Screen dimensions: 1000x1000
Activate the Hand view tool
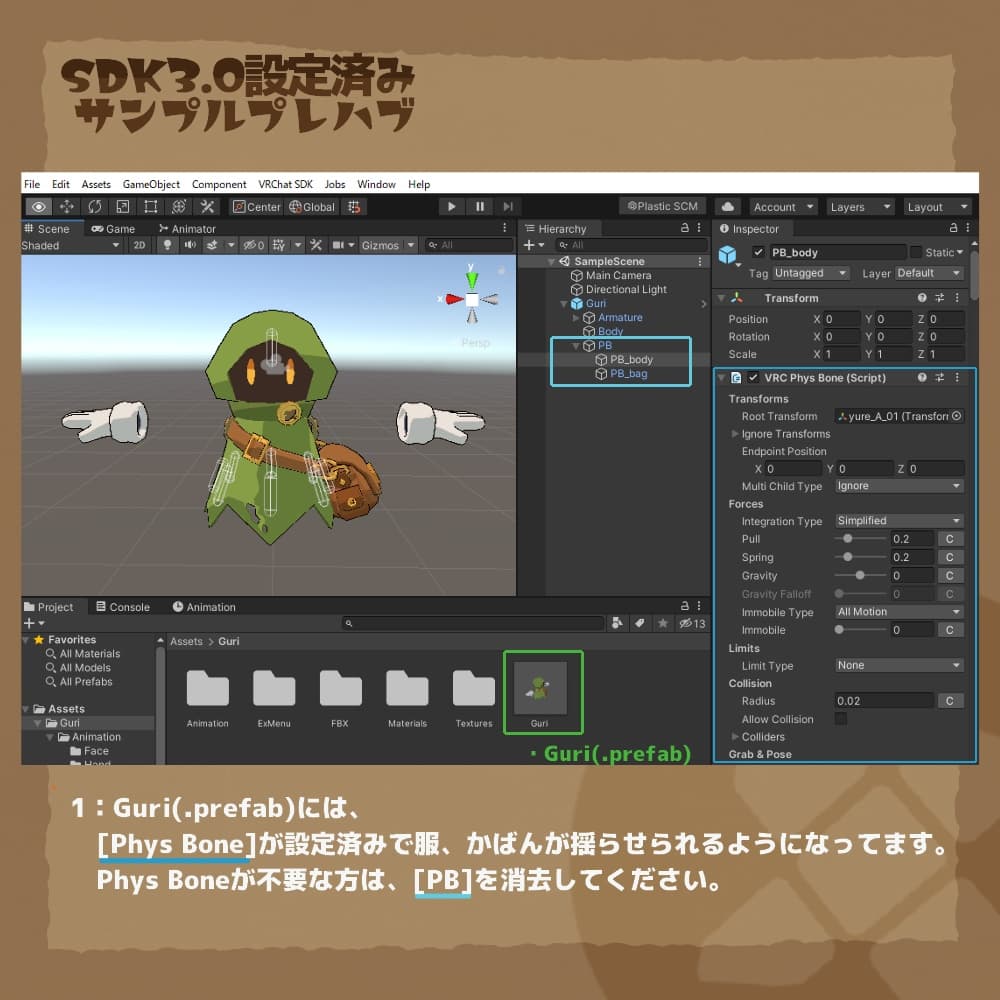[39, 207]
